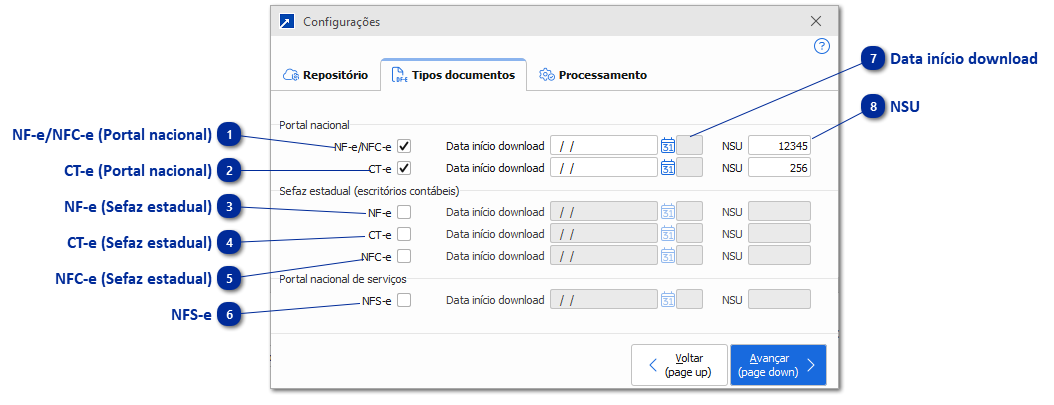Click NSU field containing 256

click(779, 167)
